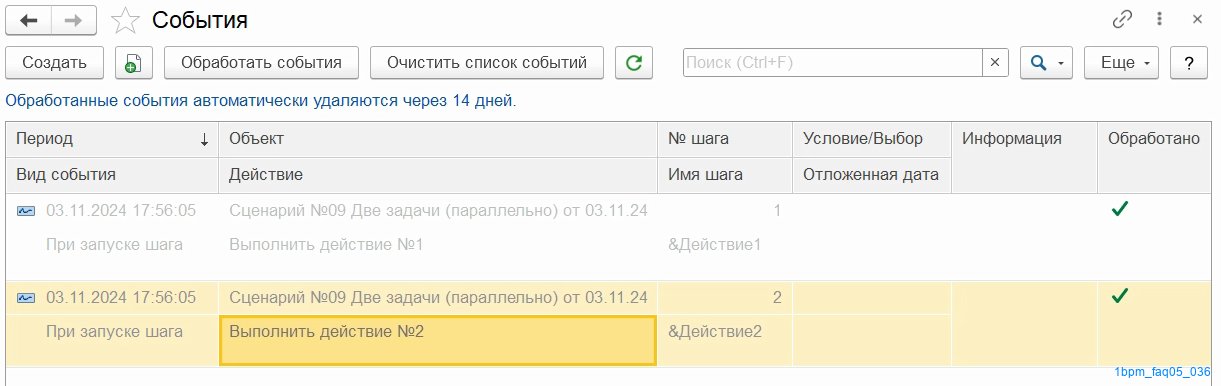Click Обработать события button
The width and height of the screenshot is (1221, 386).
coord(261,63)
